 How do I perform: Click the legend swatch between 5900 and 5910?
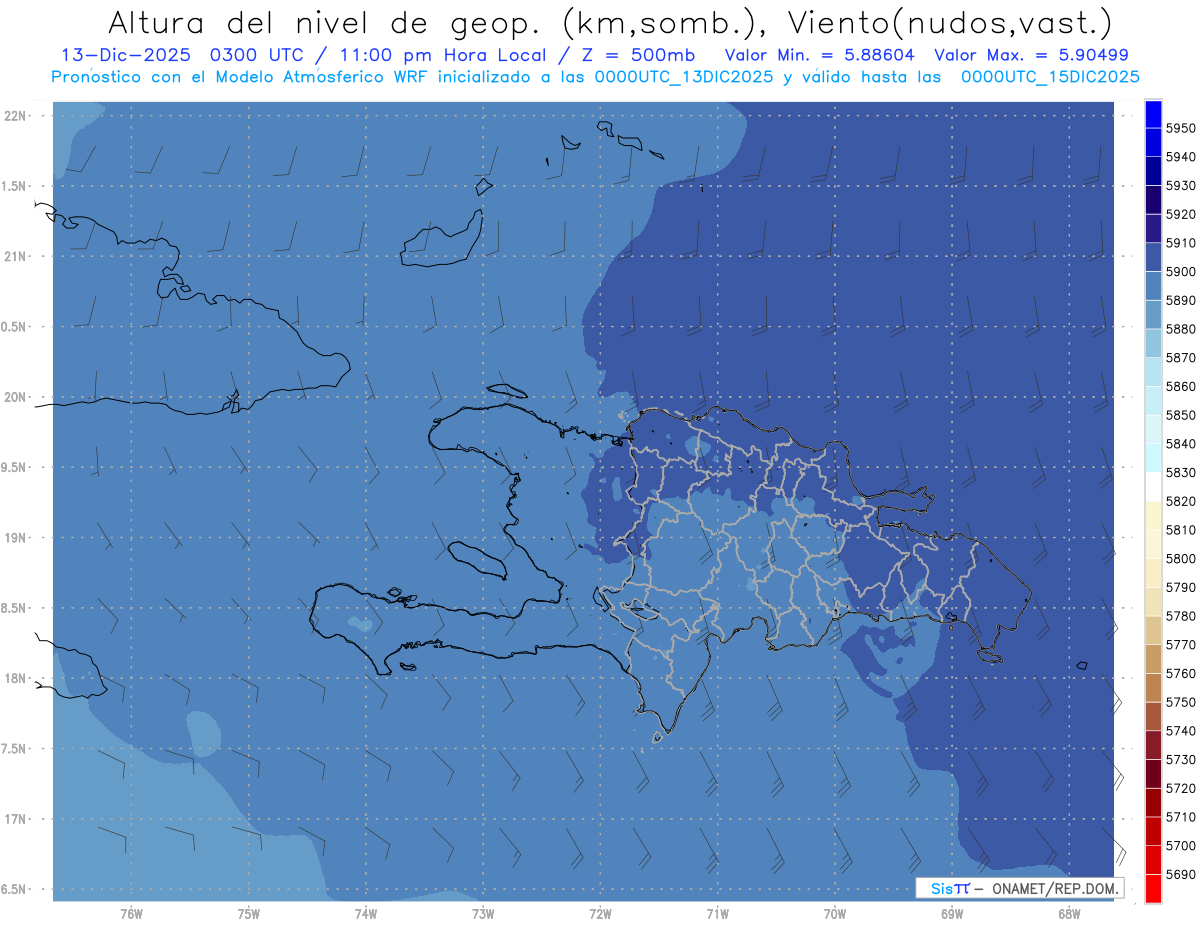click(x=1153, y=258)
